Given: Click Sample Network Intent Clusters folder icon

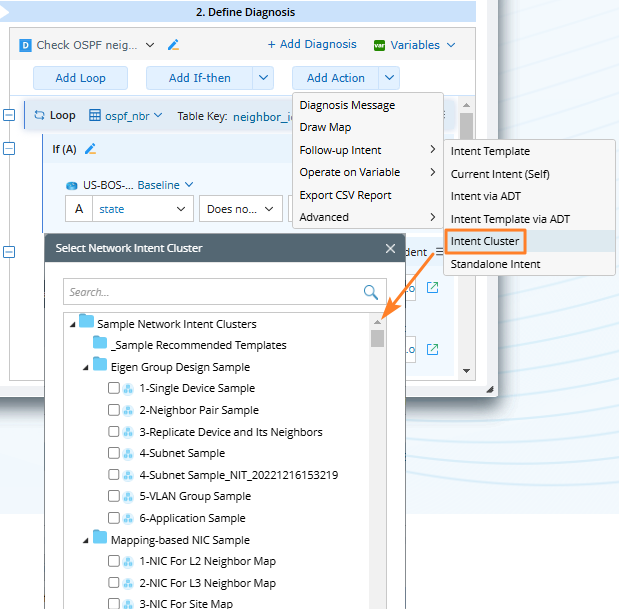Looking at the screenshot, I should click(x=86, y=321).
